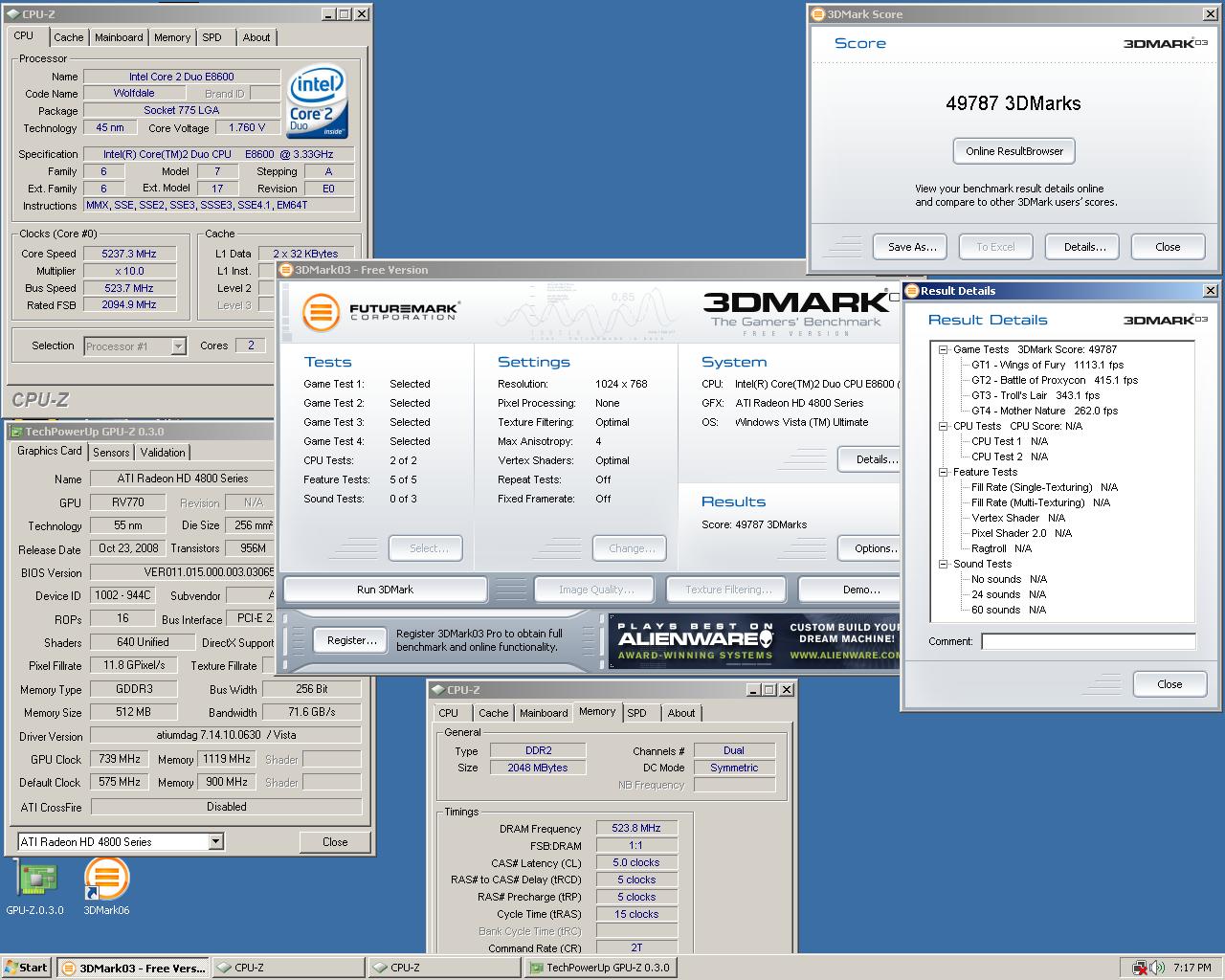Click the Intel Core 2 Duo logo

[x=317, y=103]
